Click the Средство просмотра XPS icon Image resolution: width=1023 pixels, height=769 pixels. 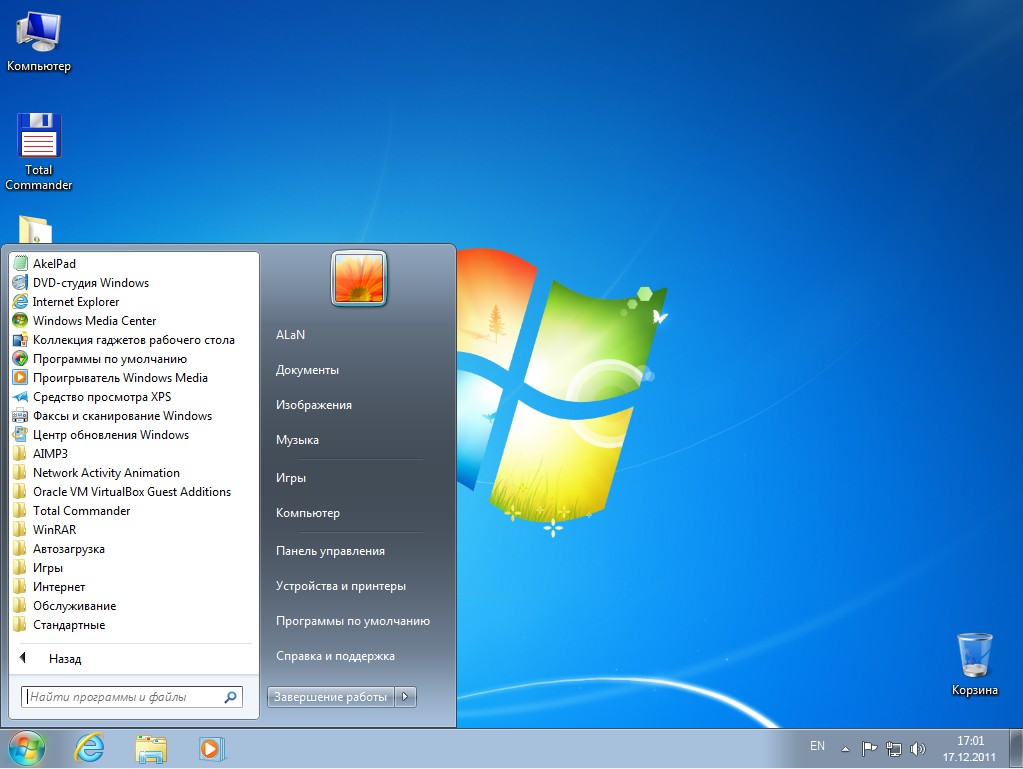tap(20, 397)
